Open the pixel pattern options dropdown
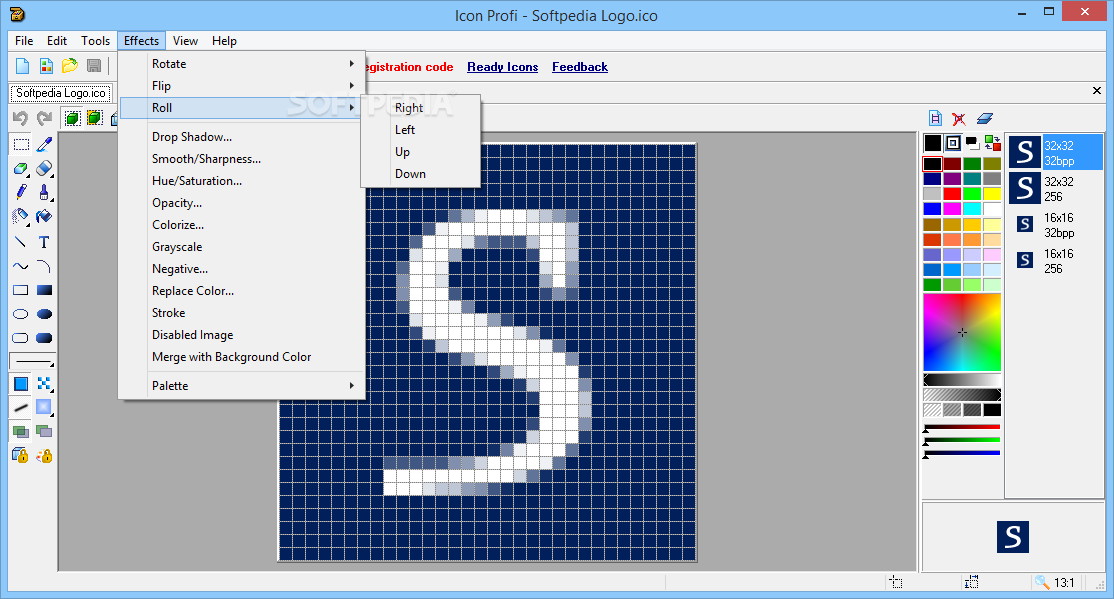Viewport: 1114px width, 599px height. (x=44, y=384)
